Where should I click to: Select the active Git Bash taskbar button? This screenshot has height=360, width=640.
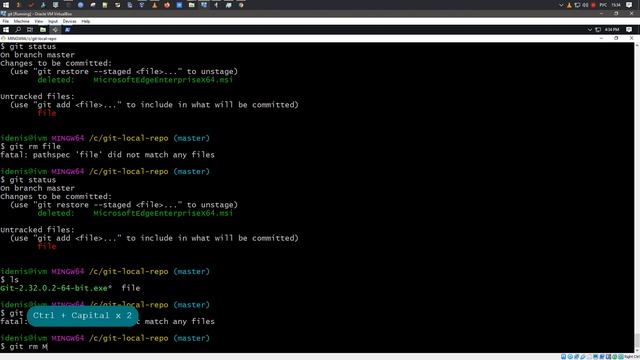[55, 29]
